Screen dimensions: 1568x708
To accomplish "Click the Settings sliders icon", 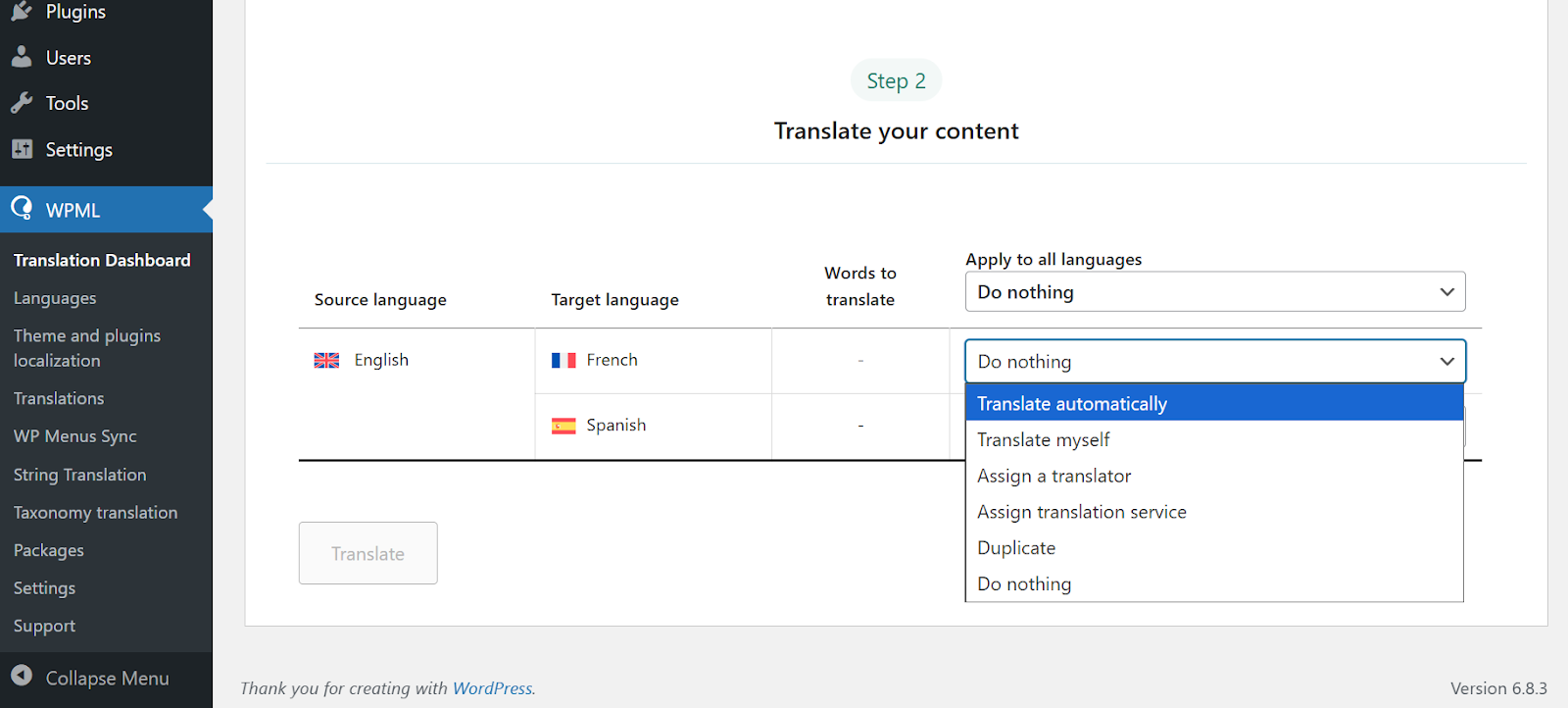I will [22, 149].
